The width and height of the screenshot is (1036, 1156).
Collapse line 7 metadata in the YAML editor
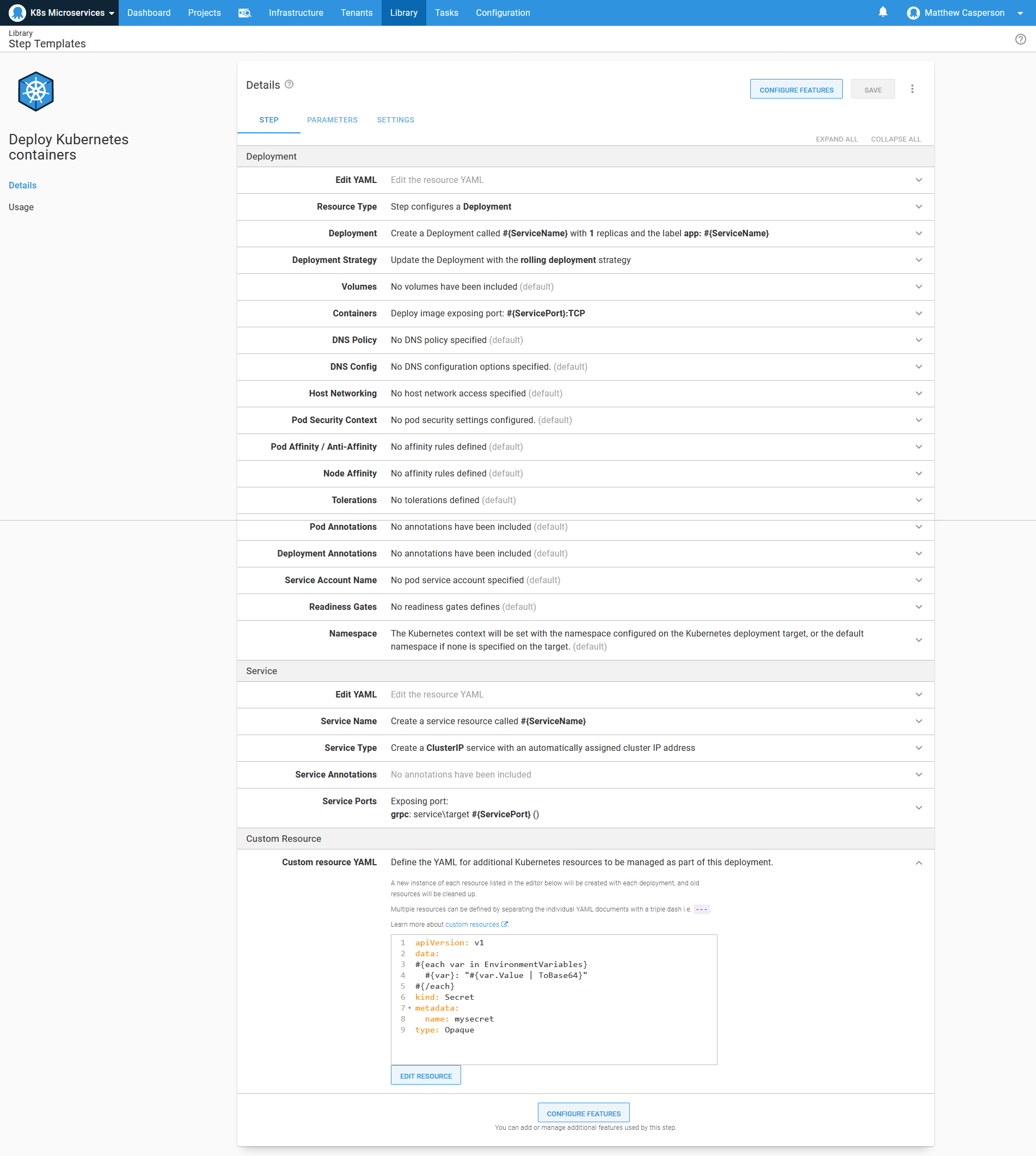coord(410,1008)
